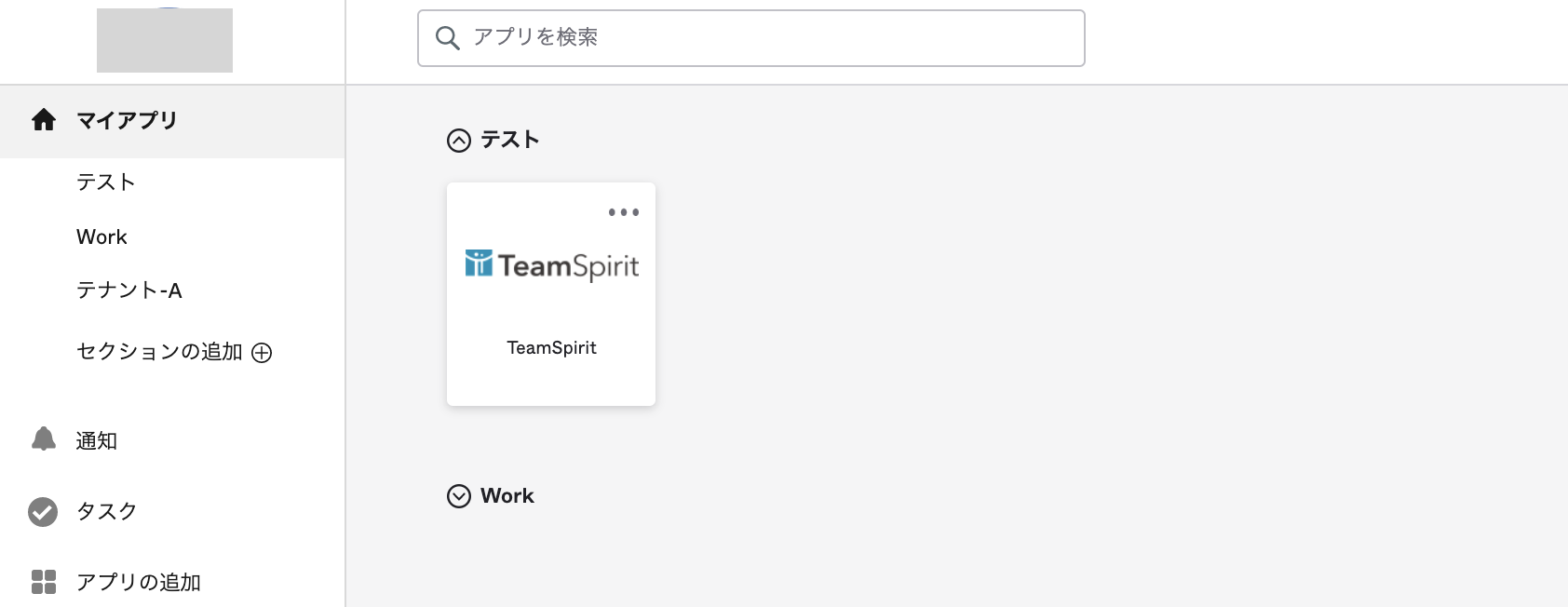The height and width of the screenshot is (607, 1568).
Task: Click the home icon beside マイアプリ
Action: 44,120
